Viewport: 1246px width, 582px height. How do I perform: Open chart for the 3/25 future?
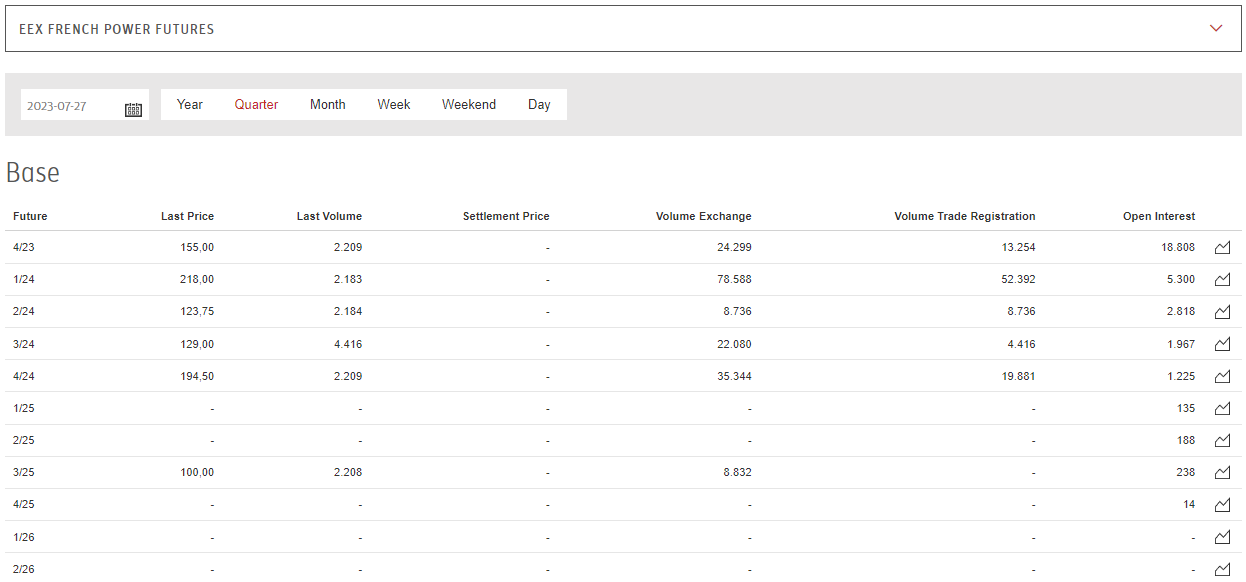[1222, 473]
